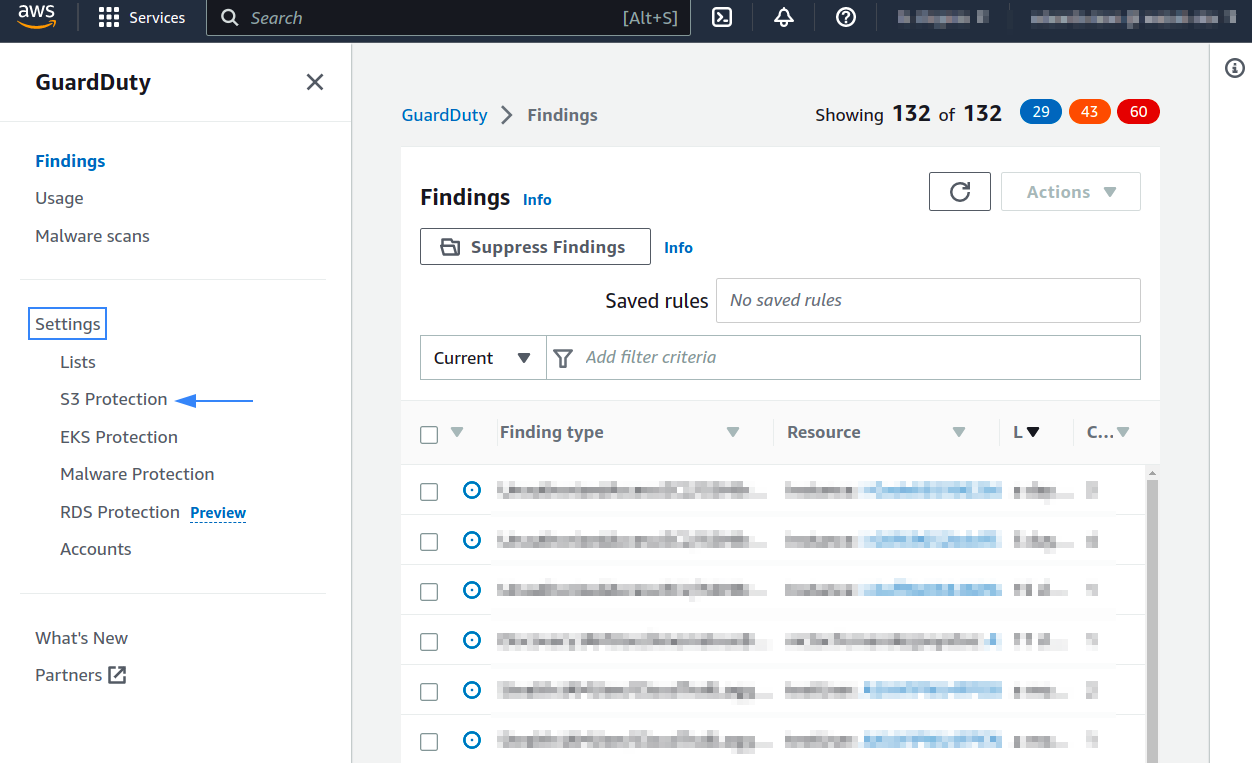This screenshot has width=1252, height=763.
Task: Open EKS Protection settings
Action: (119, 437)
